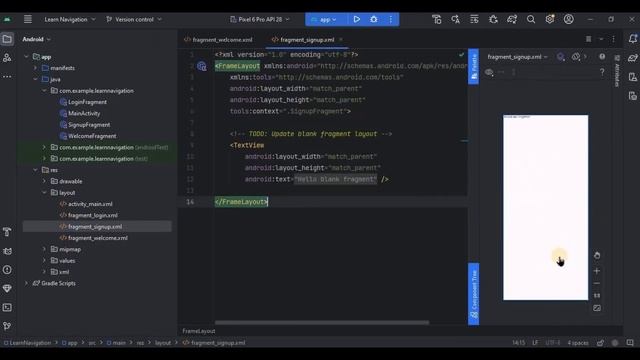The width and height of the screenshot is (640, 360).
Task: Open Pixel 6 Pro API 28 device dropdown
Action: [260, 19]
